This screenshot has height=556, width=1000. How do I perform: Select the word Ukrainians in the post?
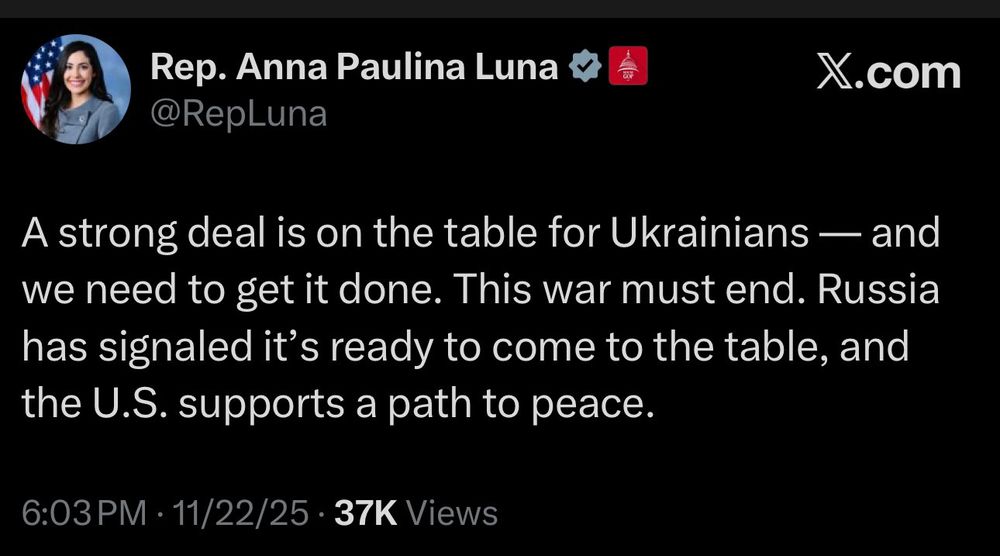(x=709, y=233)
